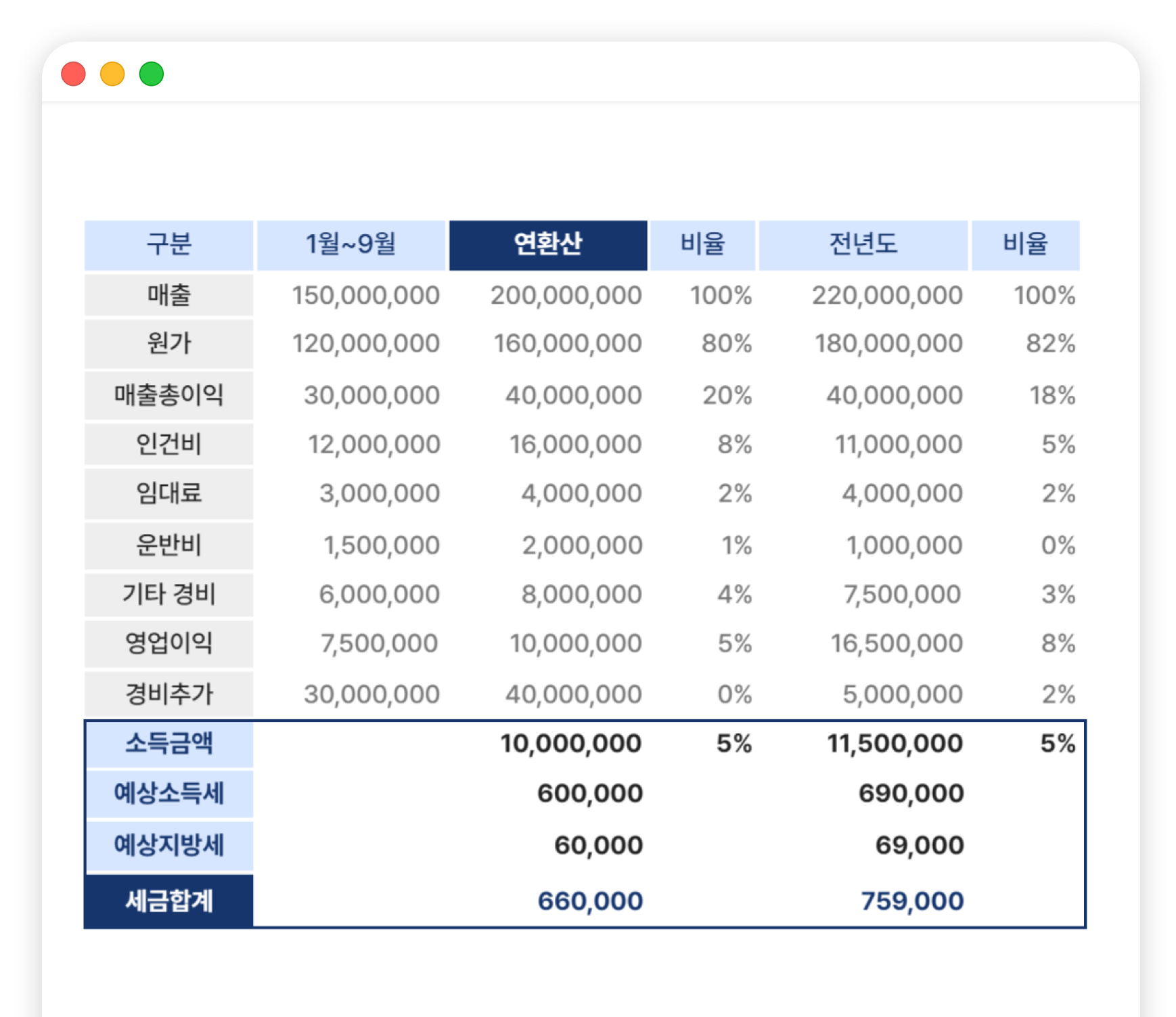The image size is (1176, 1017).
Task: Click the 1월~9월 column header
Action: (x=351, y=245)
